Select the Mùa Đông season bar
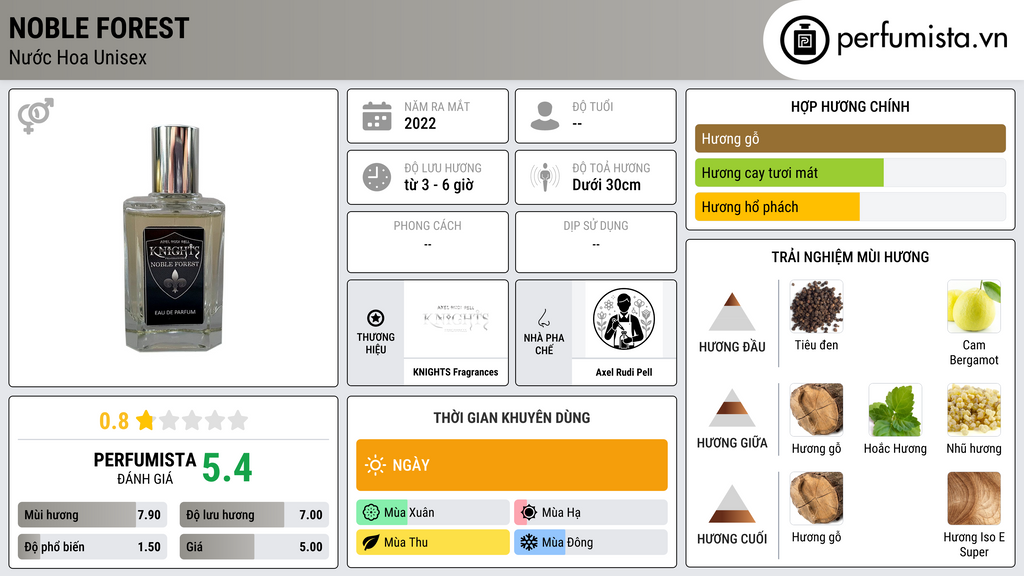The height and width of the screenshot is (576, 1024). [x=591, y=542]
